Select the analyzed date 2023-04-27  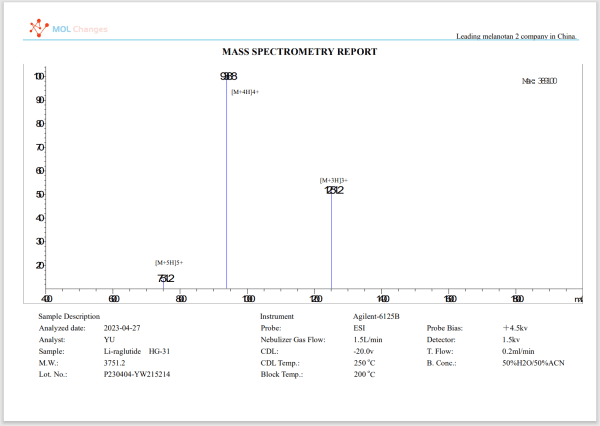click(x=124, y=328)
